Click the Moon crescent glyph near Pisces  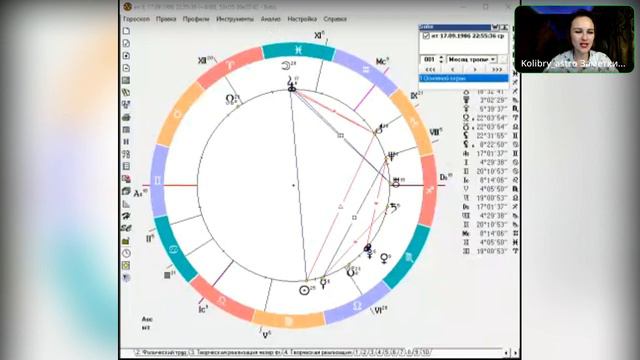coord(286,65)
